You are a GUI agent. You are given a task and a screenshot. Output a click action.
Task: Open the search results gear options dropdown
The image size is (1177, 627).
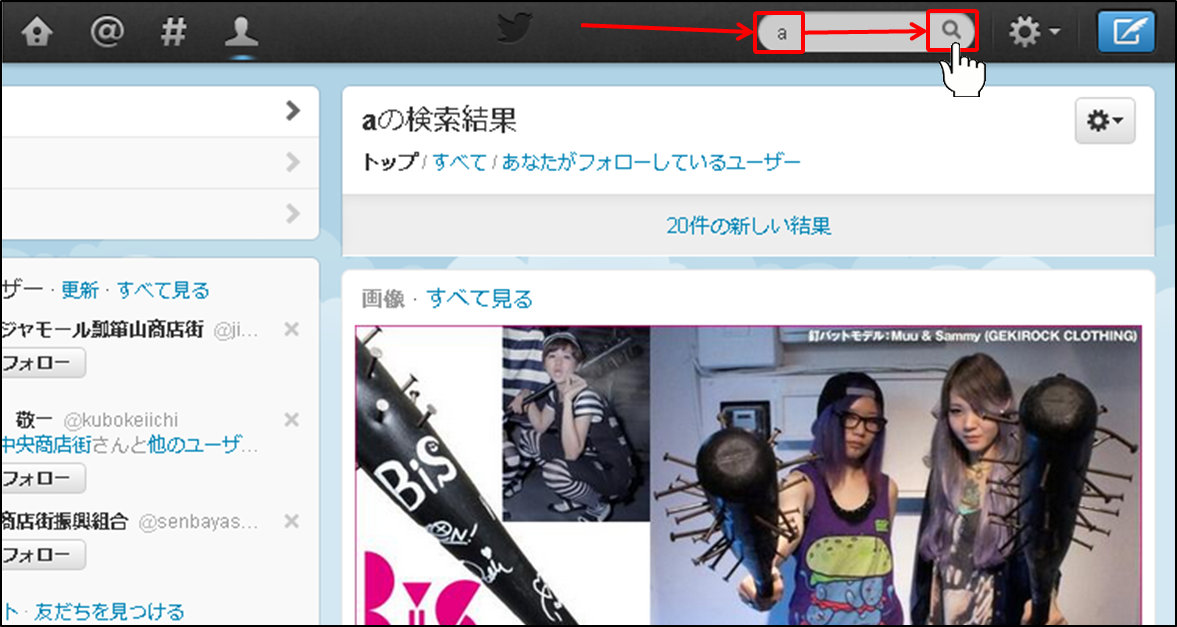pyautogui.click(x=1104, y=121)
